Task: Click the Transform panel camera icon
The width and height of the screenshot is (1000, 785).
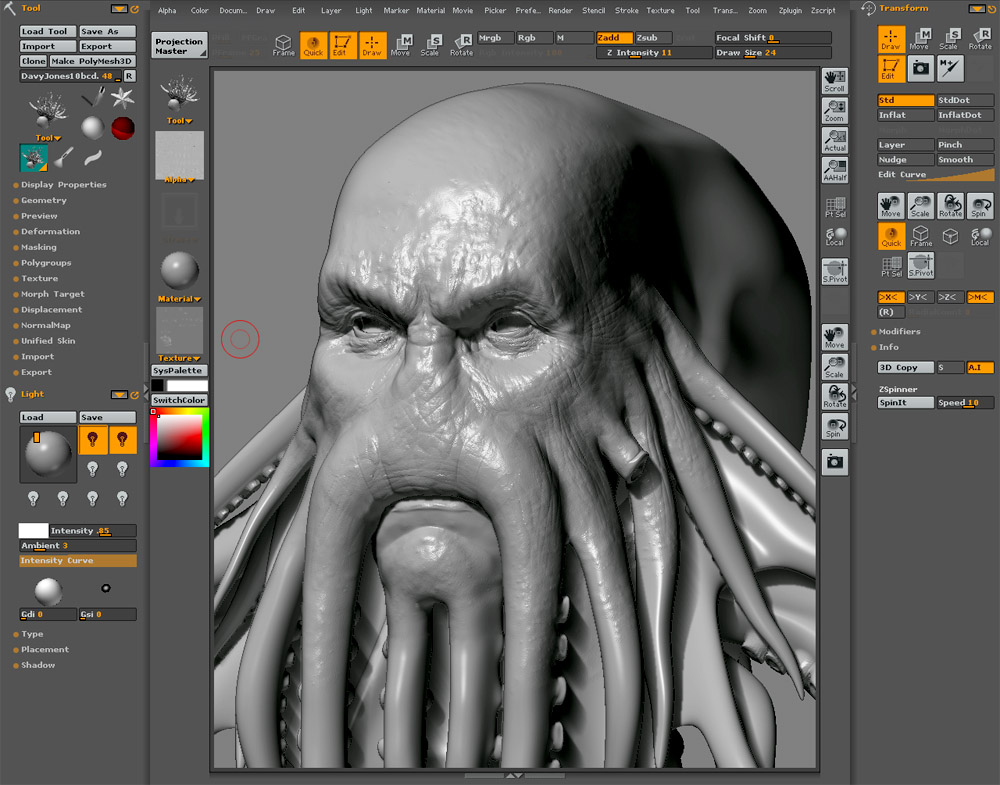Action: pyautogui.click(x=920, y=68)
